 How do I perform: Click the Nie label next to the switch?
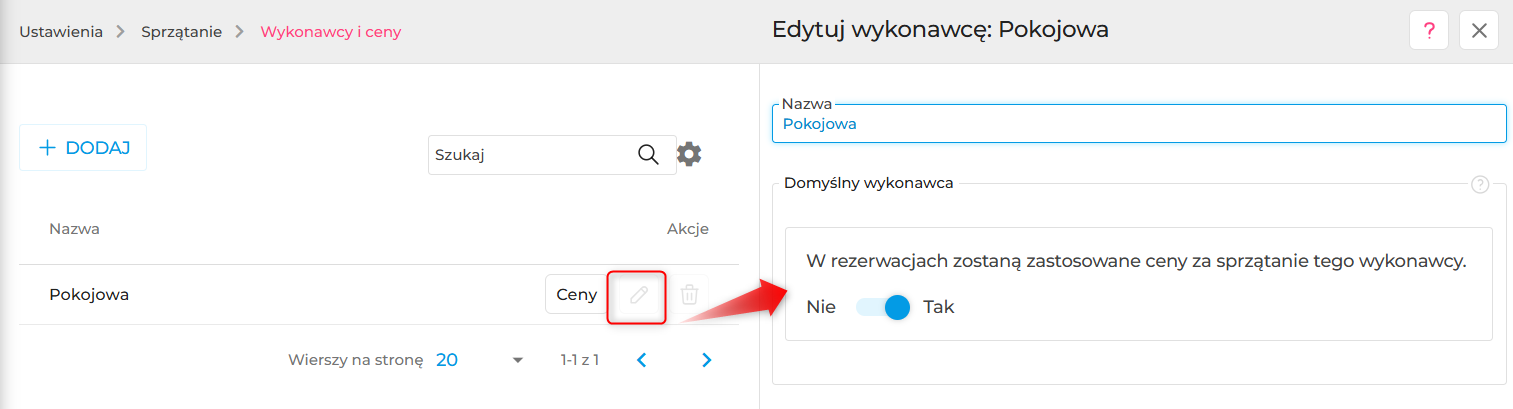[821, 307]
